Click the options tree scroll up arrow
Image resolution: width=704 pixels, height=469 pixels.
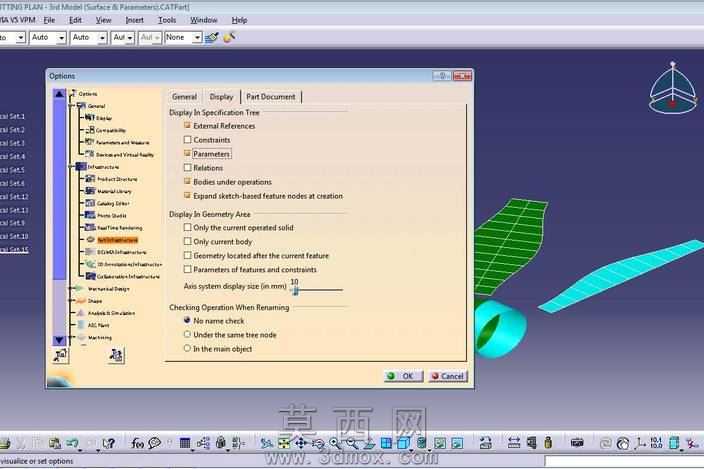(x=59, y=94)
